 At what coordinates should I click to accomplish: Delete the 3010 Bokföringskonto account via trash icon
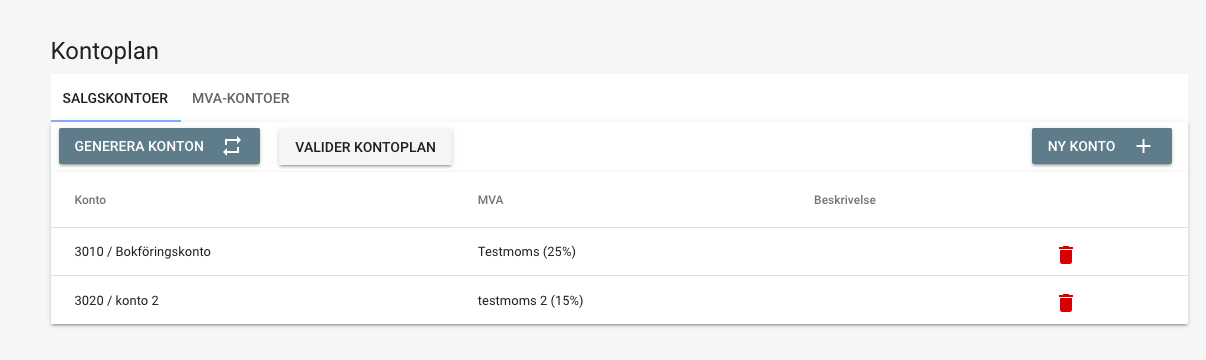pos(1066,254)
